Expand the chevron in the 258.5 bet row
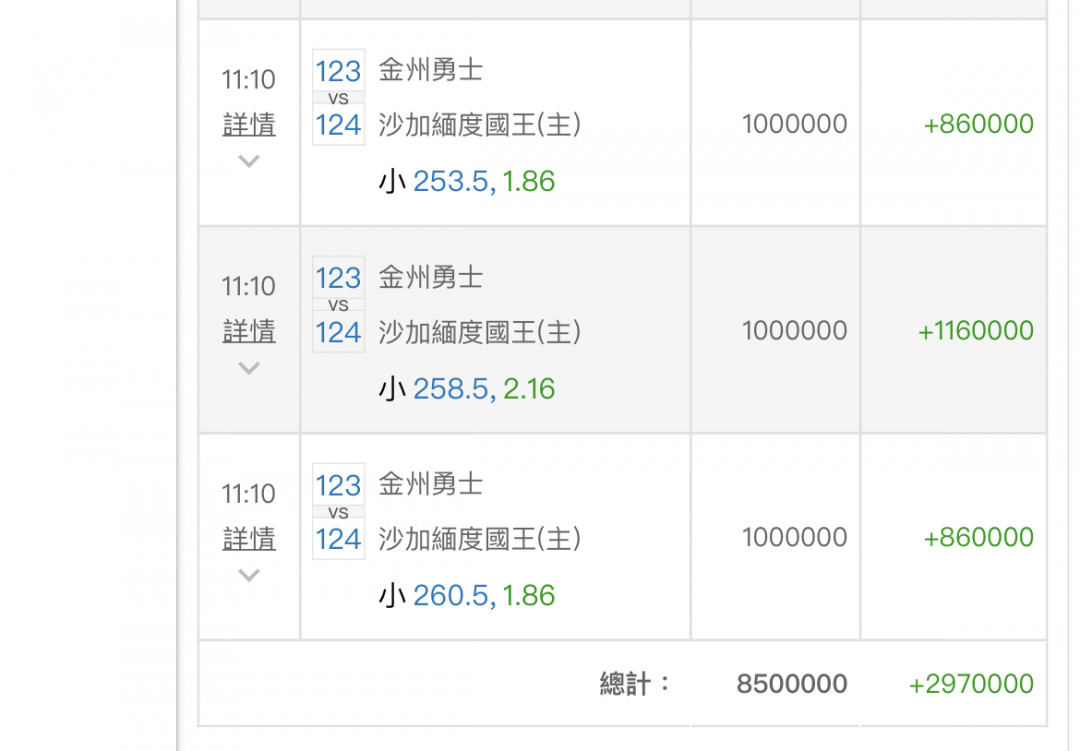Viewport: 1080px width, 751px height. pyautogui.click(x=249, y=368)
